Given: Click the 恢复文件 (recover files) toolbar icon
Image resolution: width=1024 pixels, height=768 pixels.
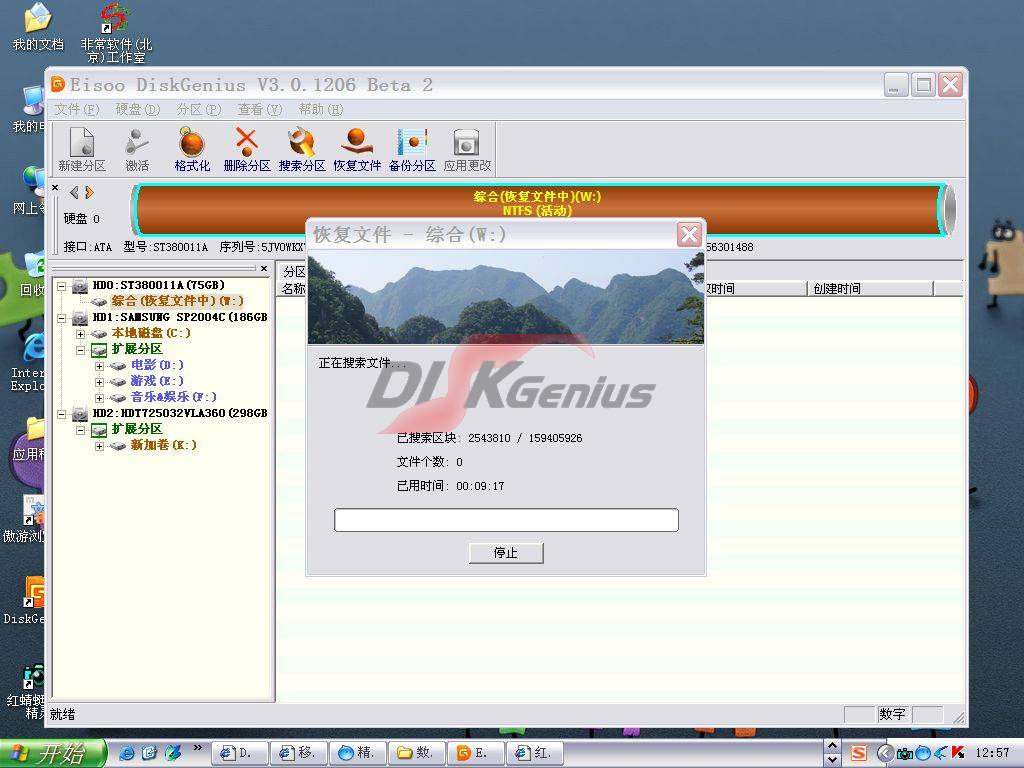Looking at the screenshot, I should (x=357, y=150).
